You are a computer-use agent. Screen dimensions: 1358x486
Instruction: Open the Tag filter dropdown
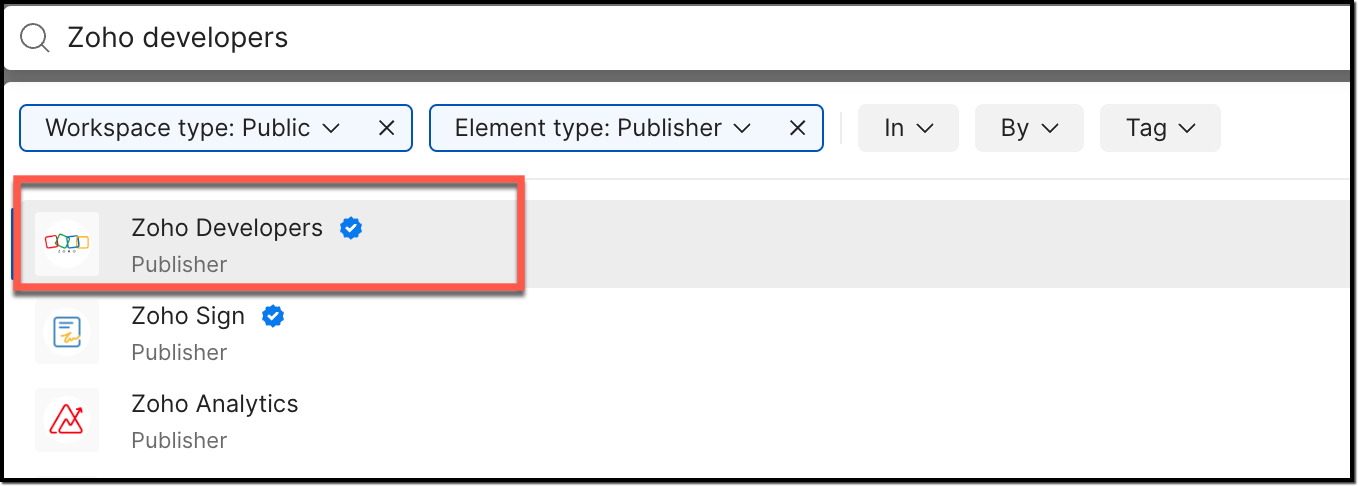pos(1160,128)
